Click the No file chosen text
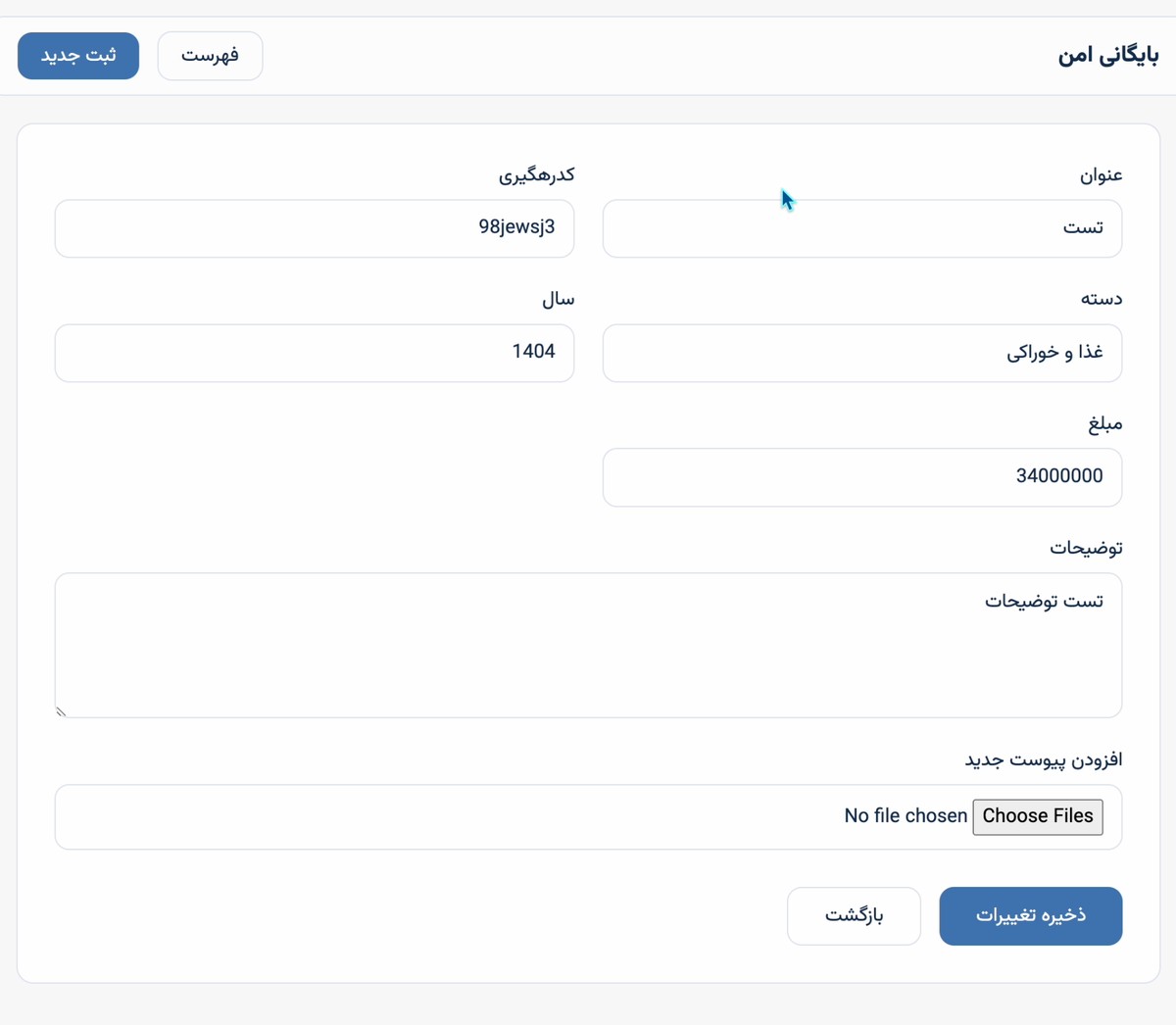The image size is (1176, 1025). coord(905,815)
